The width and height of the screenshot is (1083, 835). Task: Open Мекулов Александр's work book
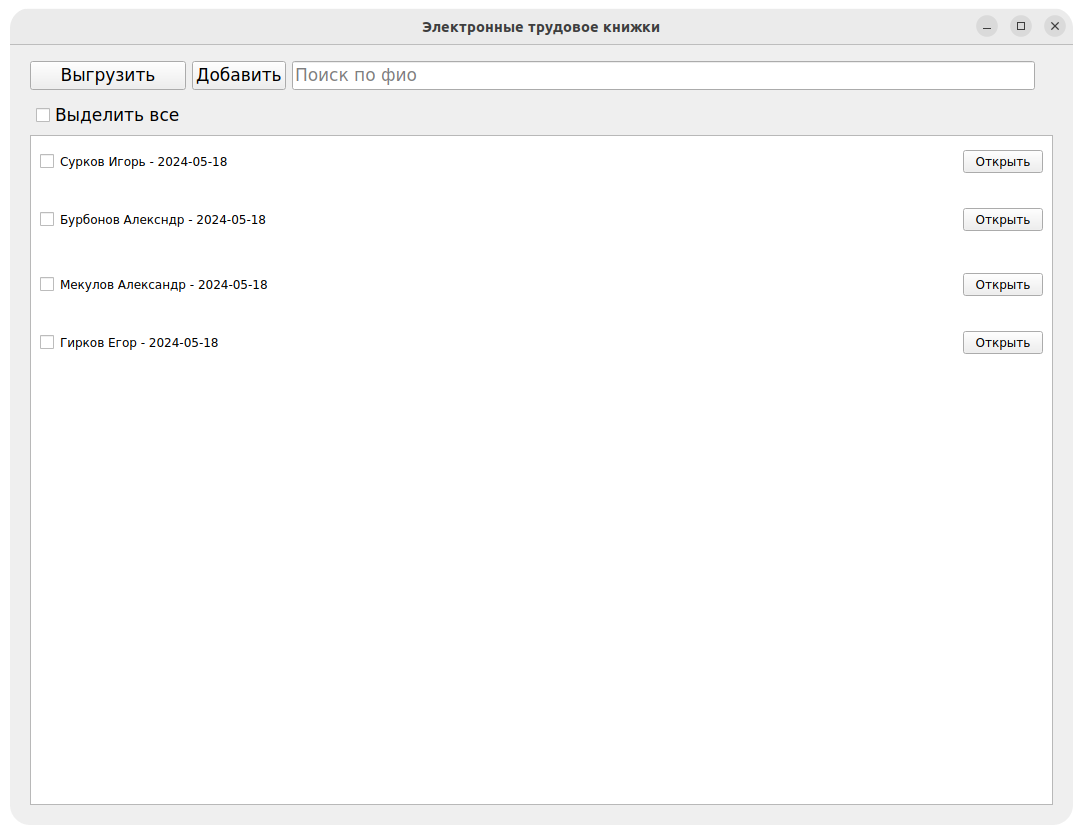pos(1002,284)
